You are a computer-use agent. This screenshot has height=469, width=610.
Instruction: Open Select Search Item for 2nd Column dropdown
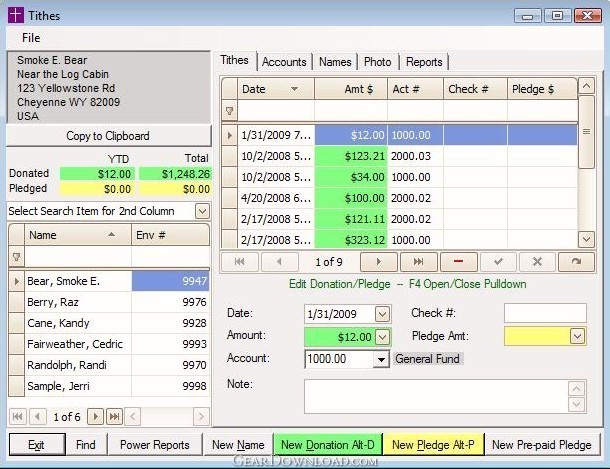click(202, 211)
